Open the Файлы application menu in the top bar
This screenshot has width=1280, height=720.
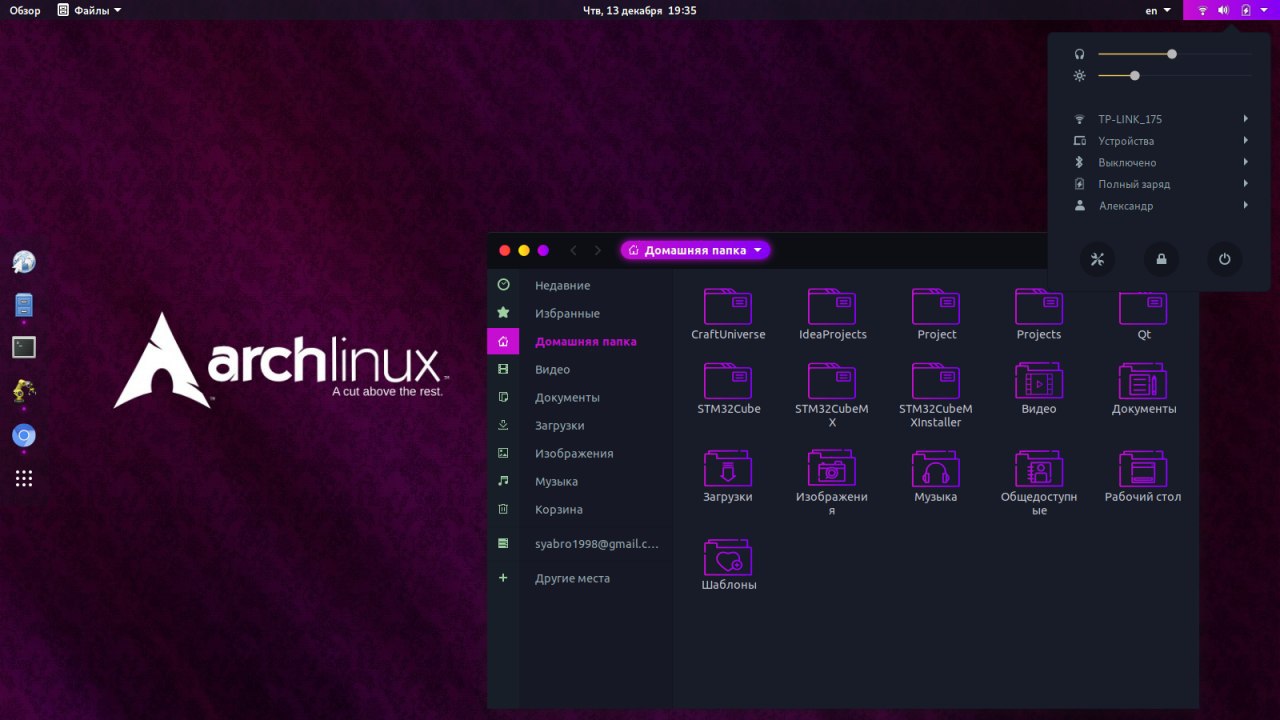pyautogui.click(x=90, y=10)
